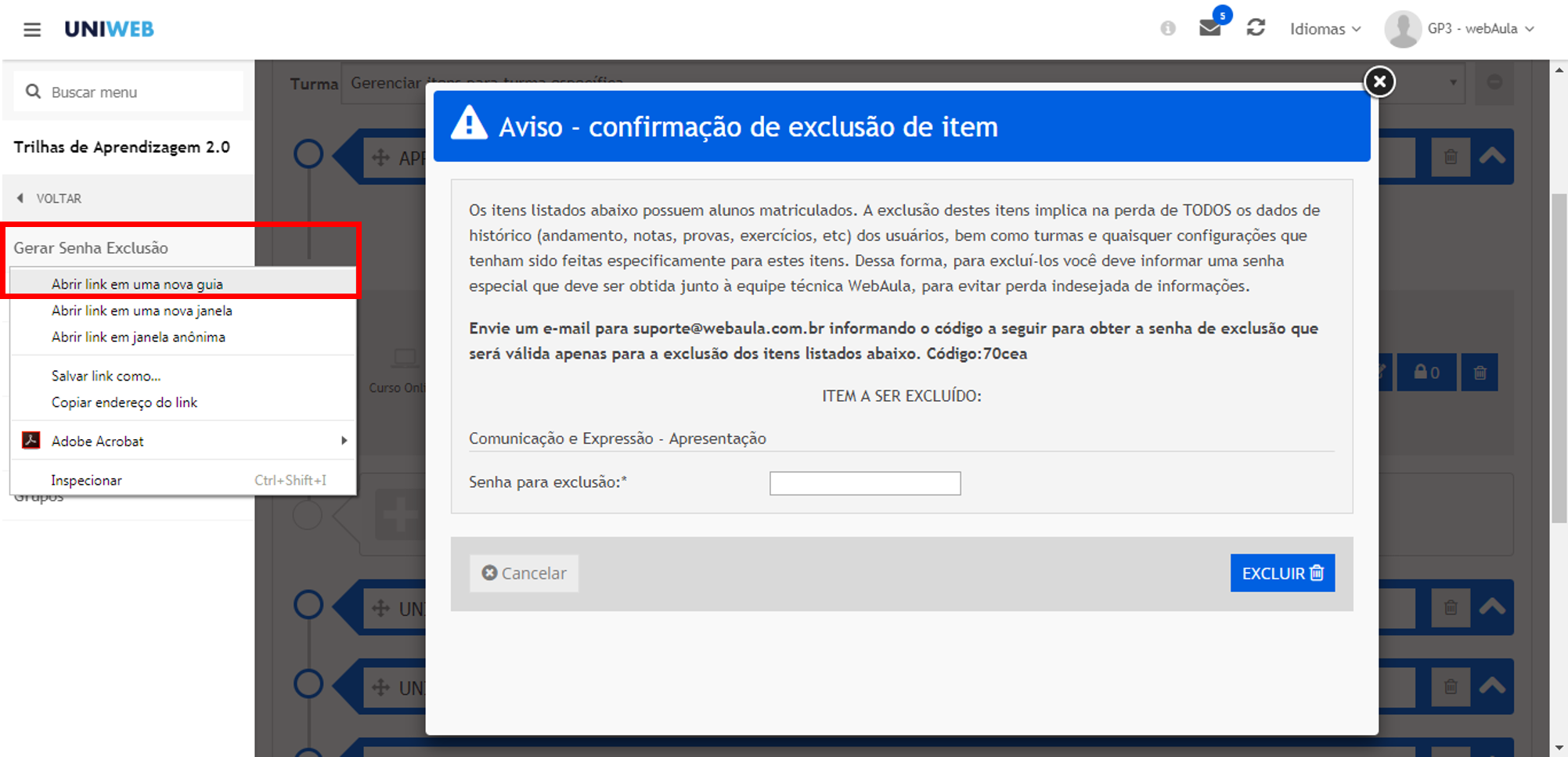This screenshot has height=757, width=1568.
Task: Open the mail inbox envelope icon
Action: (1209, 29)
